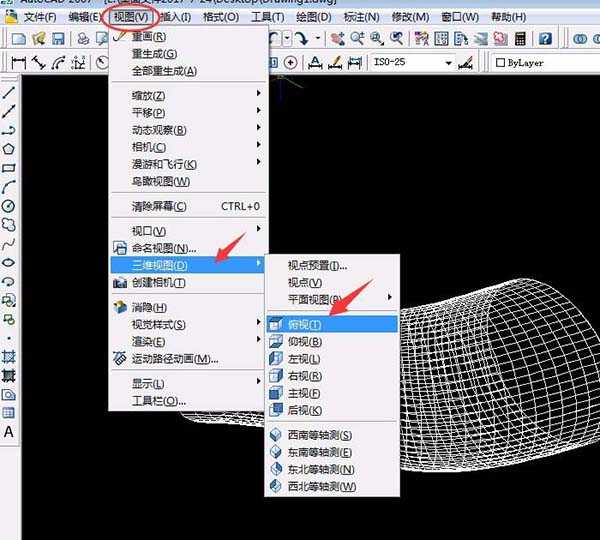Expand the 缩放(Z) submenu
The width and height of the screenshot is (600, 540).
188,95
